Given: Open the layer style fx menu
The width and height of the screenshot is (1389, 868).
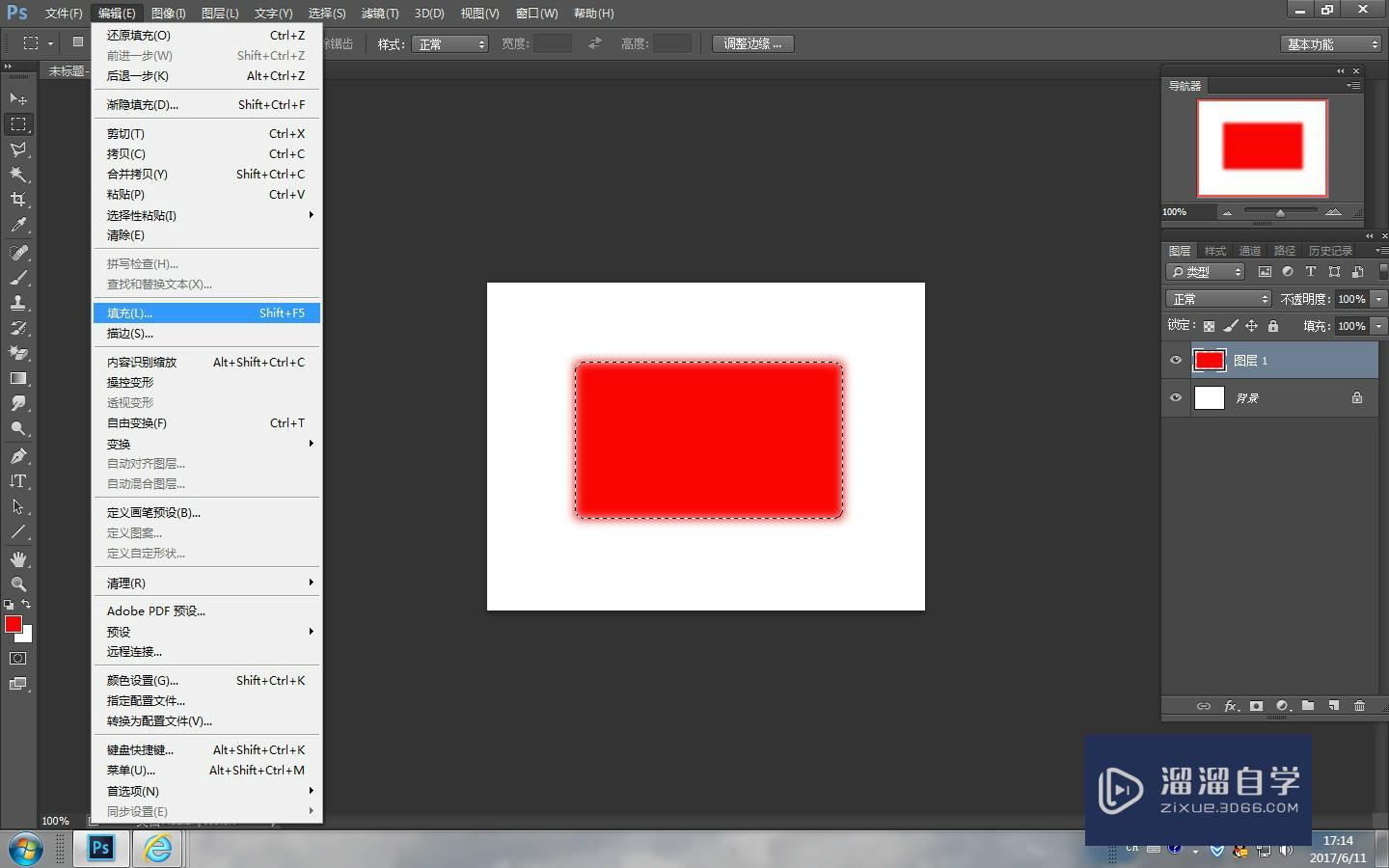Looking at the screenshot, I should [x=1231, y=706].
